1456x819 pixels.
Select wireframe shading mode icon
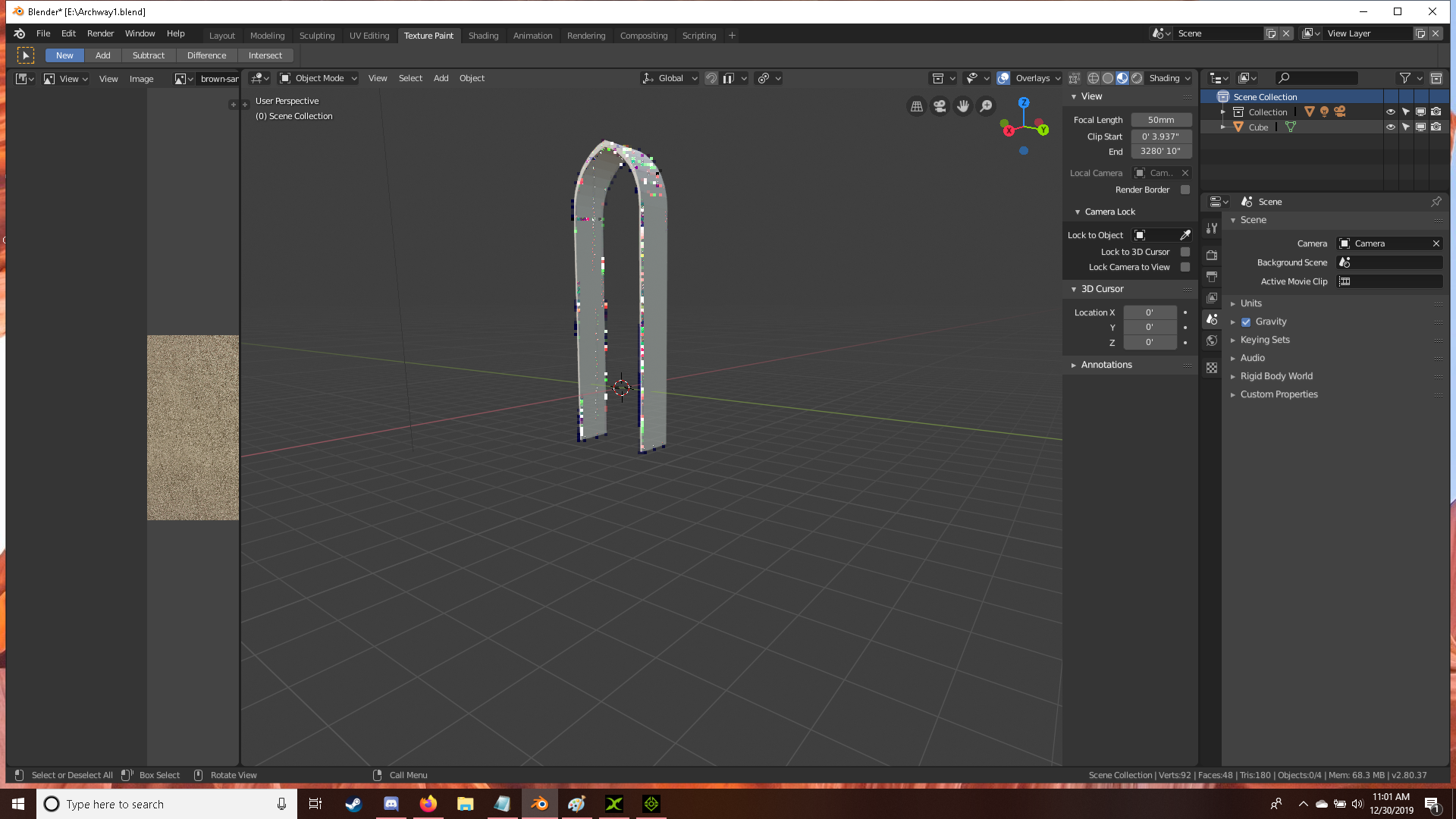pyautogui.click(x=1094, y=78)
